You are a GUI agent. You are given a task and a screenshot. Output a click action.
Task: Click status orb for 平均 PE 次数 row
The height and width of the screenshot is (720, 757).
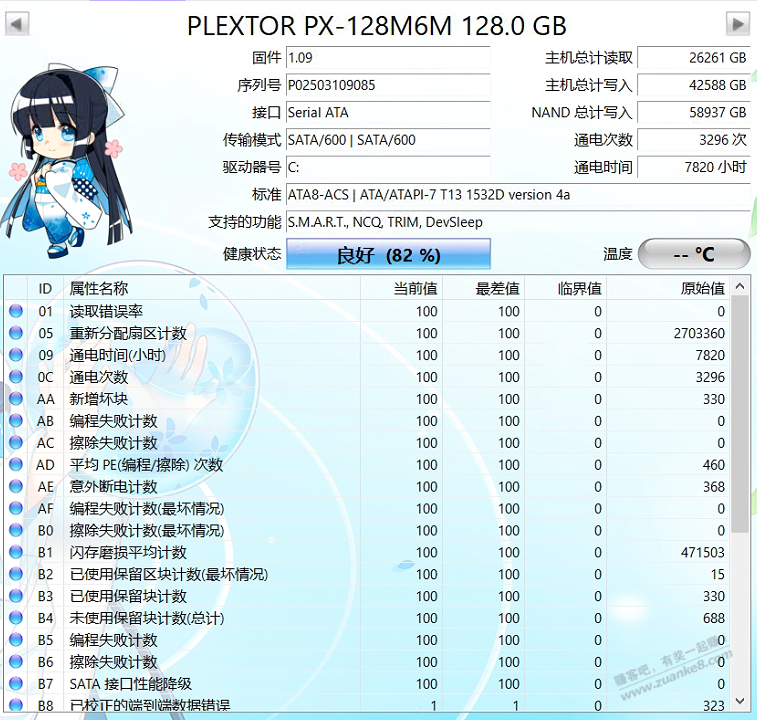click(16, 464)
